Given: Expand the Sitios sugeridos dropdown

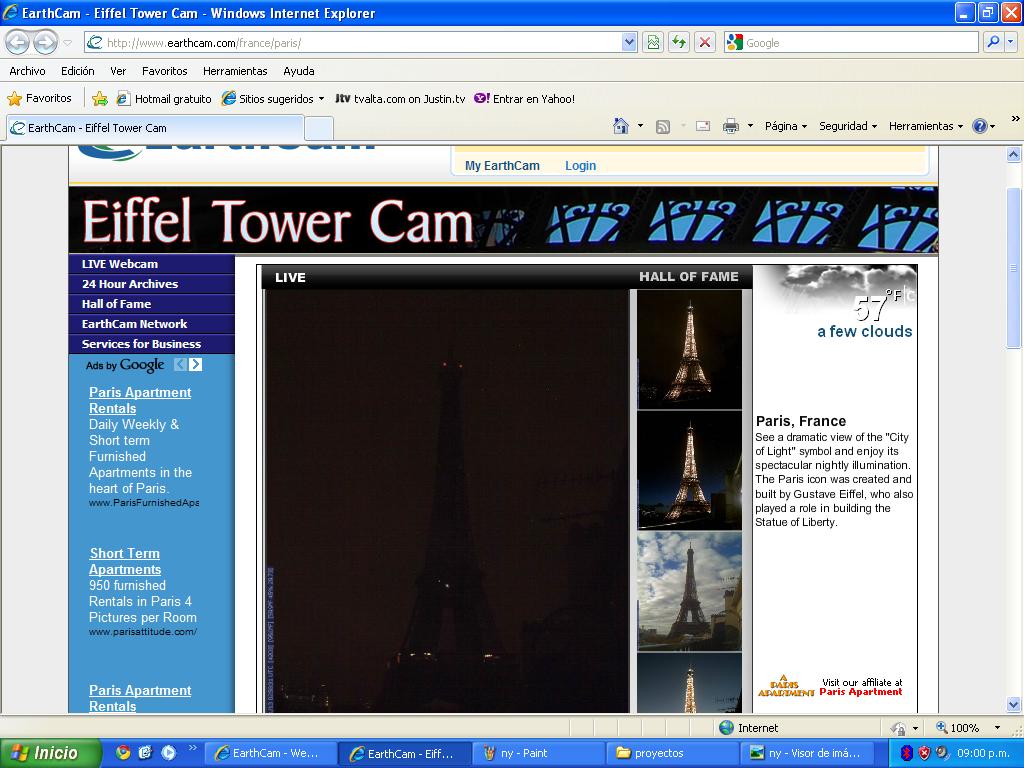Looking at the screenshot, I should [x=321, y=99].
